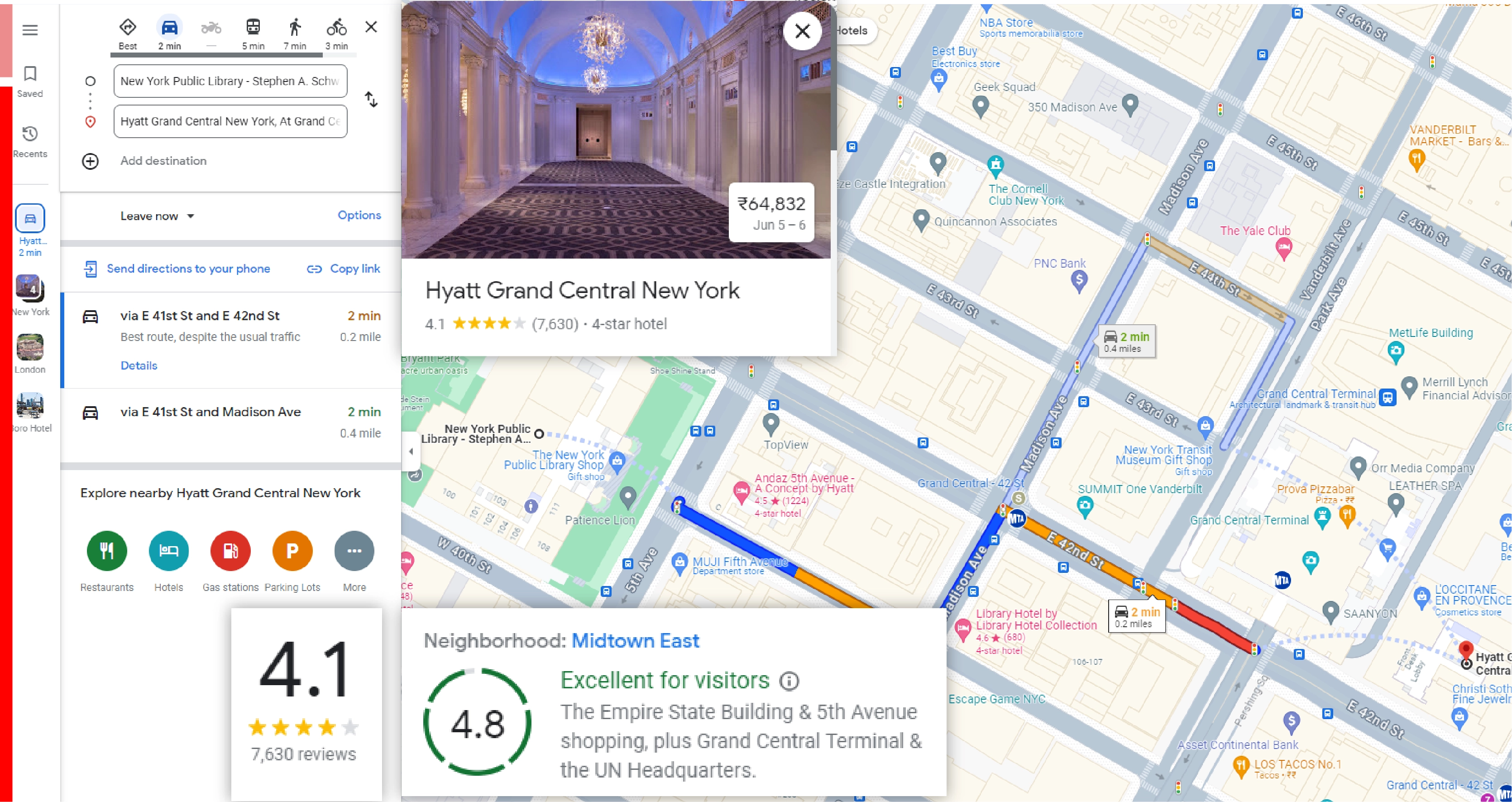This screenshot has height=802, width=1512.
Task: Select the cycling route icon
Action: pyautogui.click(x=335, y=28)
